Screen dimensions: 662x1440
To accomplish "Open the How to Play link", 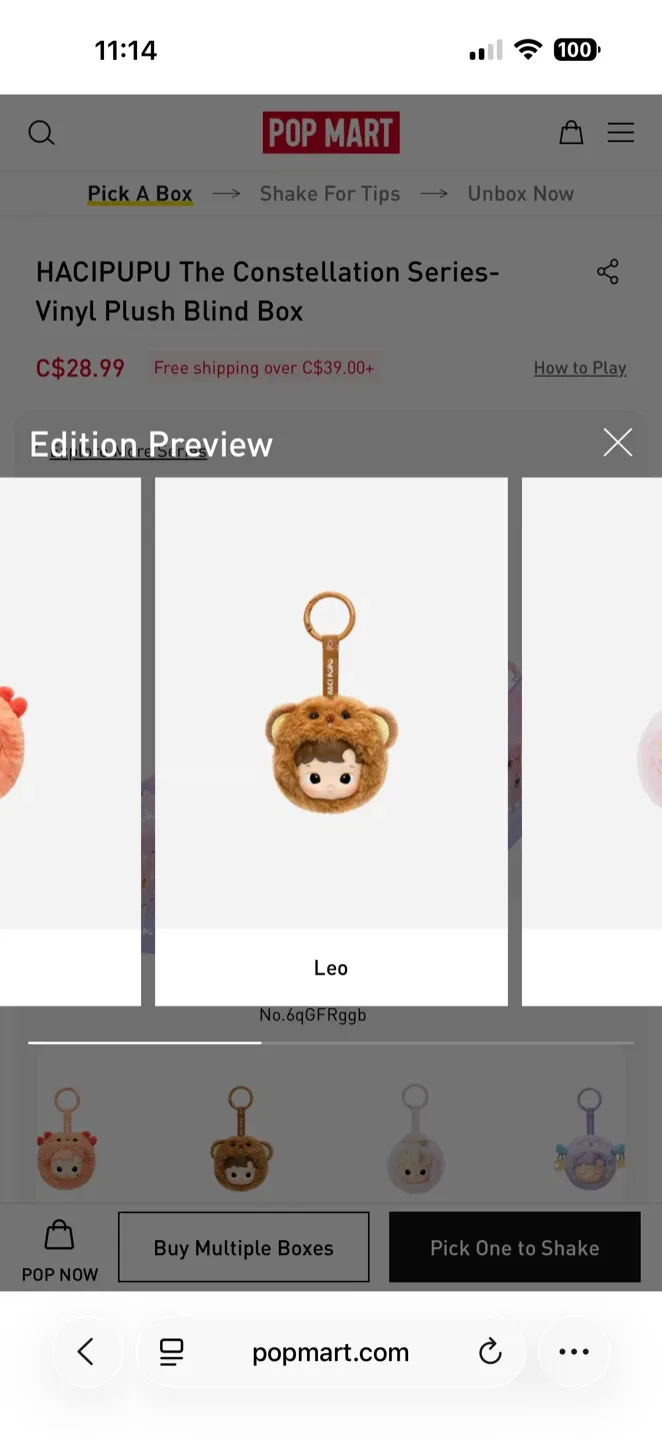I will click(x=580, y=368).
